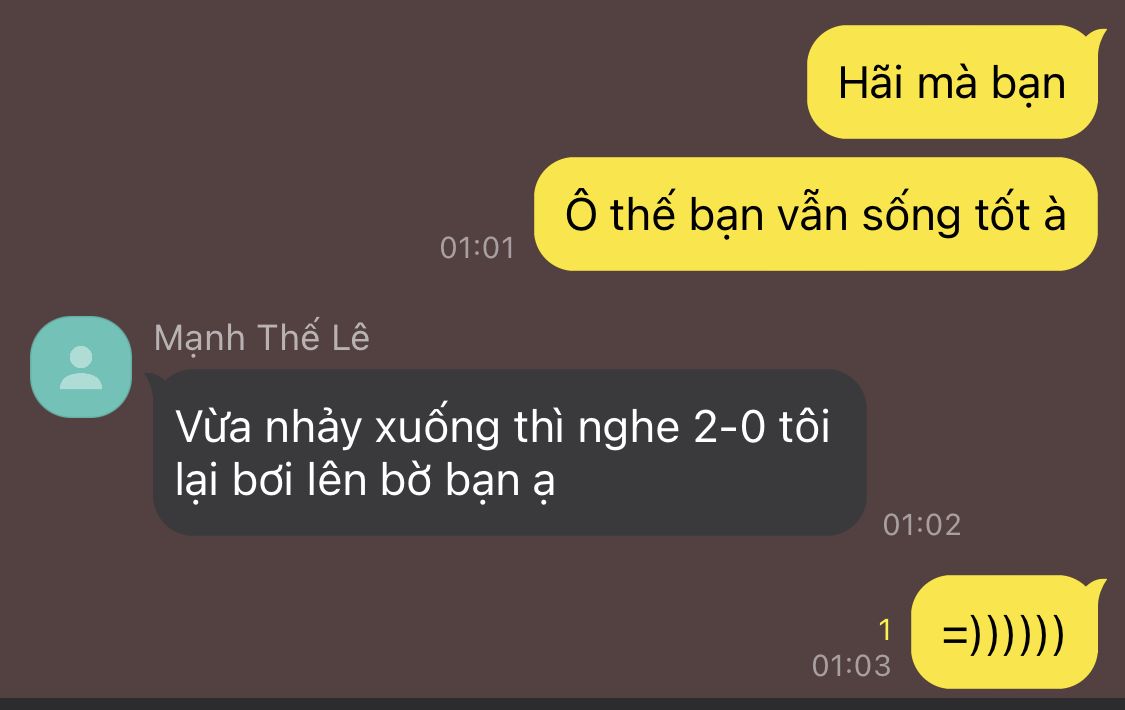Select the "Ô thế bạn vẫn sống tốt à" message
Screen dimensions: 1125x710
tap(816, 214)
